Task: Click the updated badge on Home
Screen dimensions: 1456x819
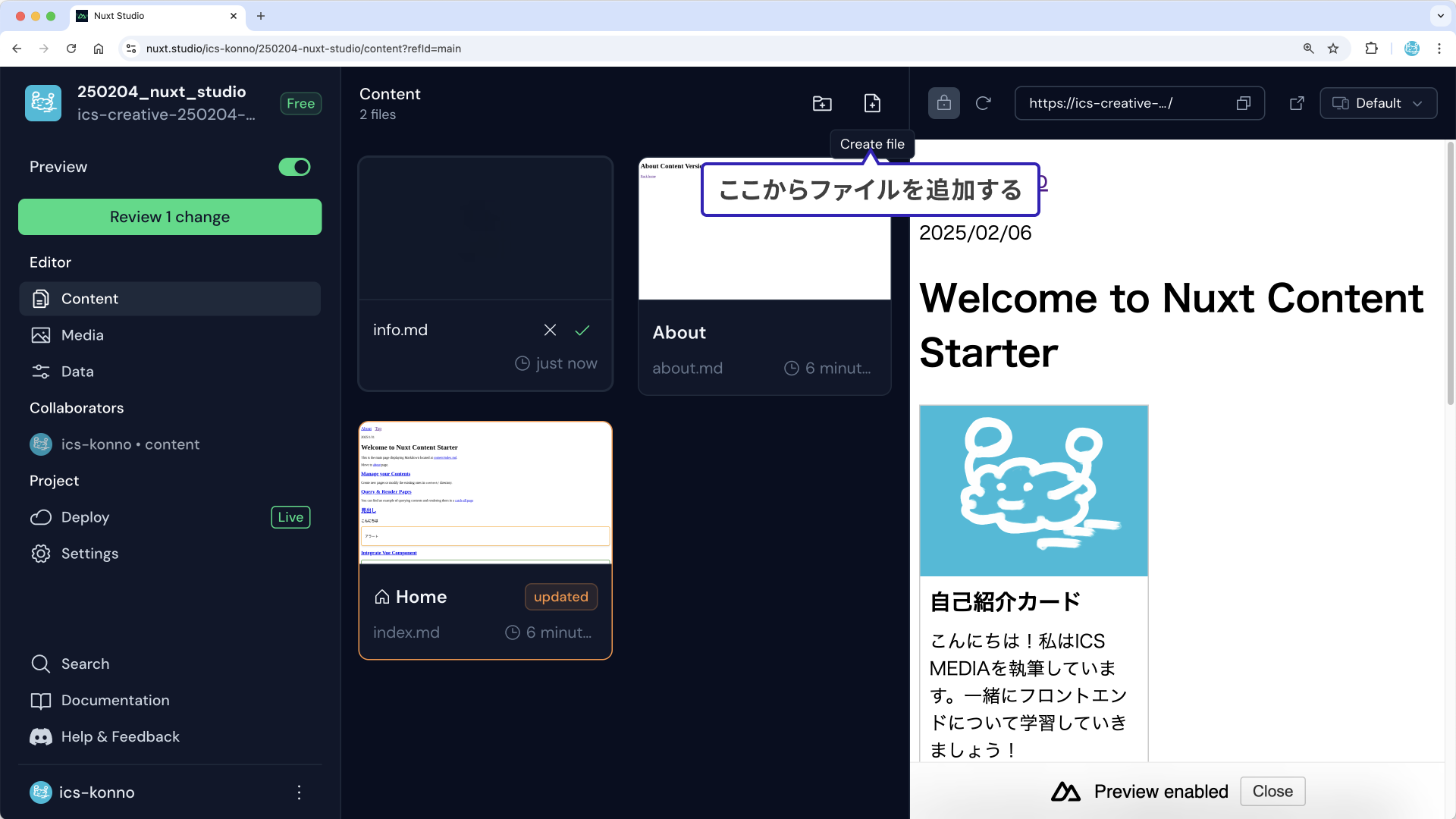Action: 561,597
